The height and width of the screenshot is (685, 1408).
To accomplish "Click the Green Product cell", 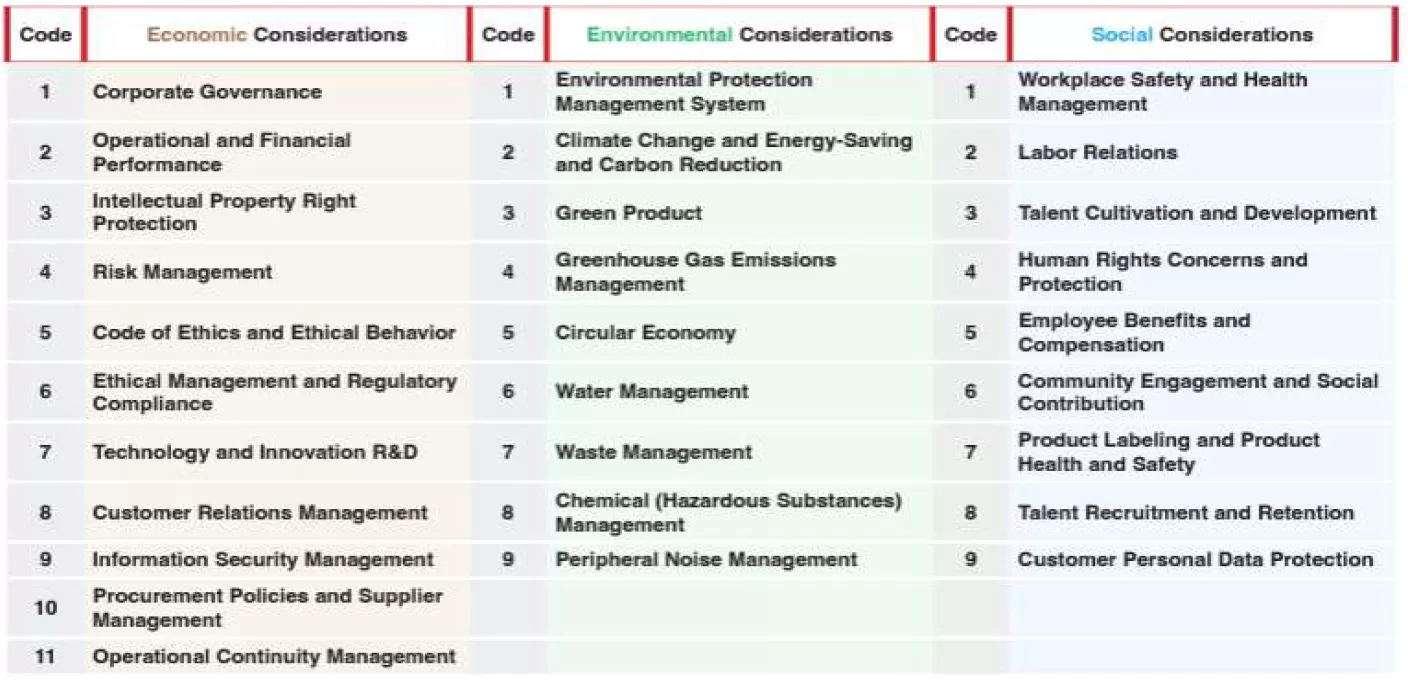I will click(x=629, y=213).
